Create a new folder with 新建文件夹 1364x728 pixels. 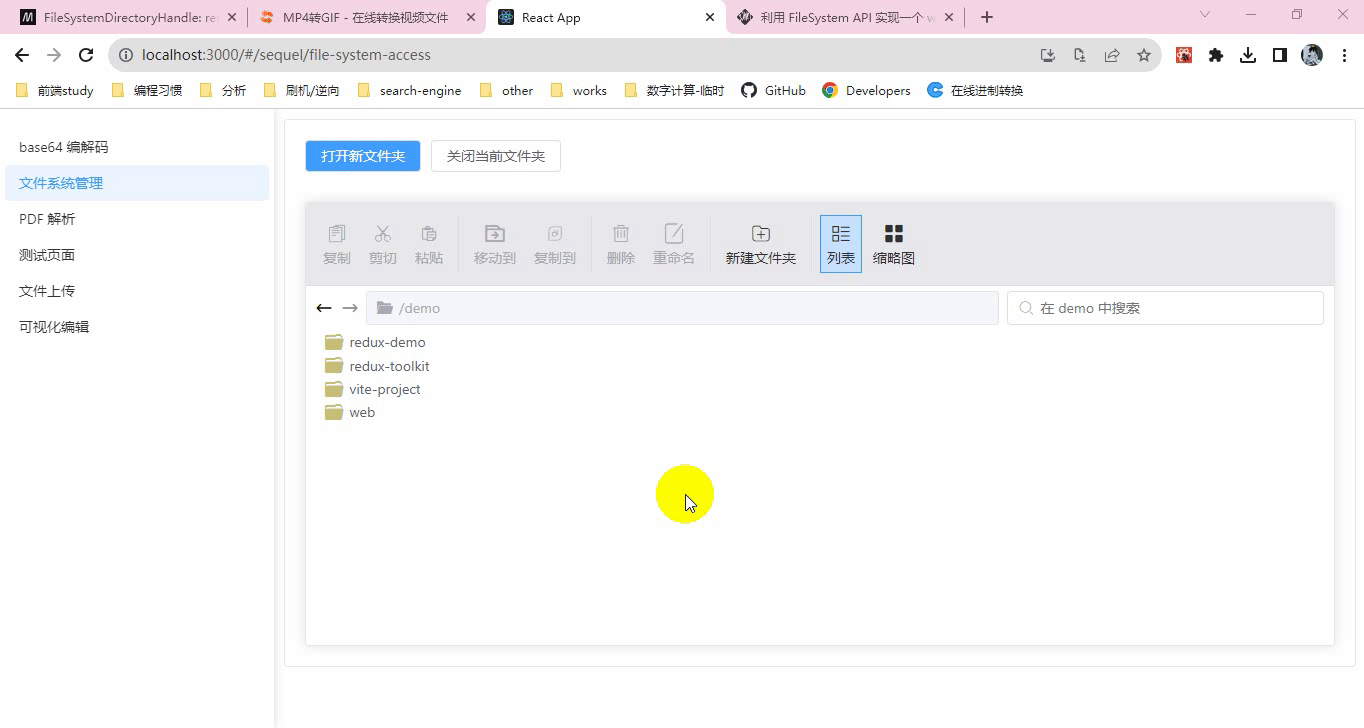tap(761, 244)
